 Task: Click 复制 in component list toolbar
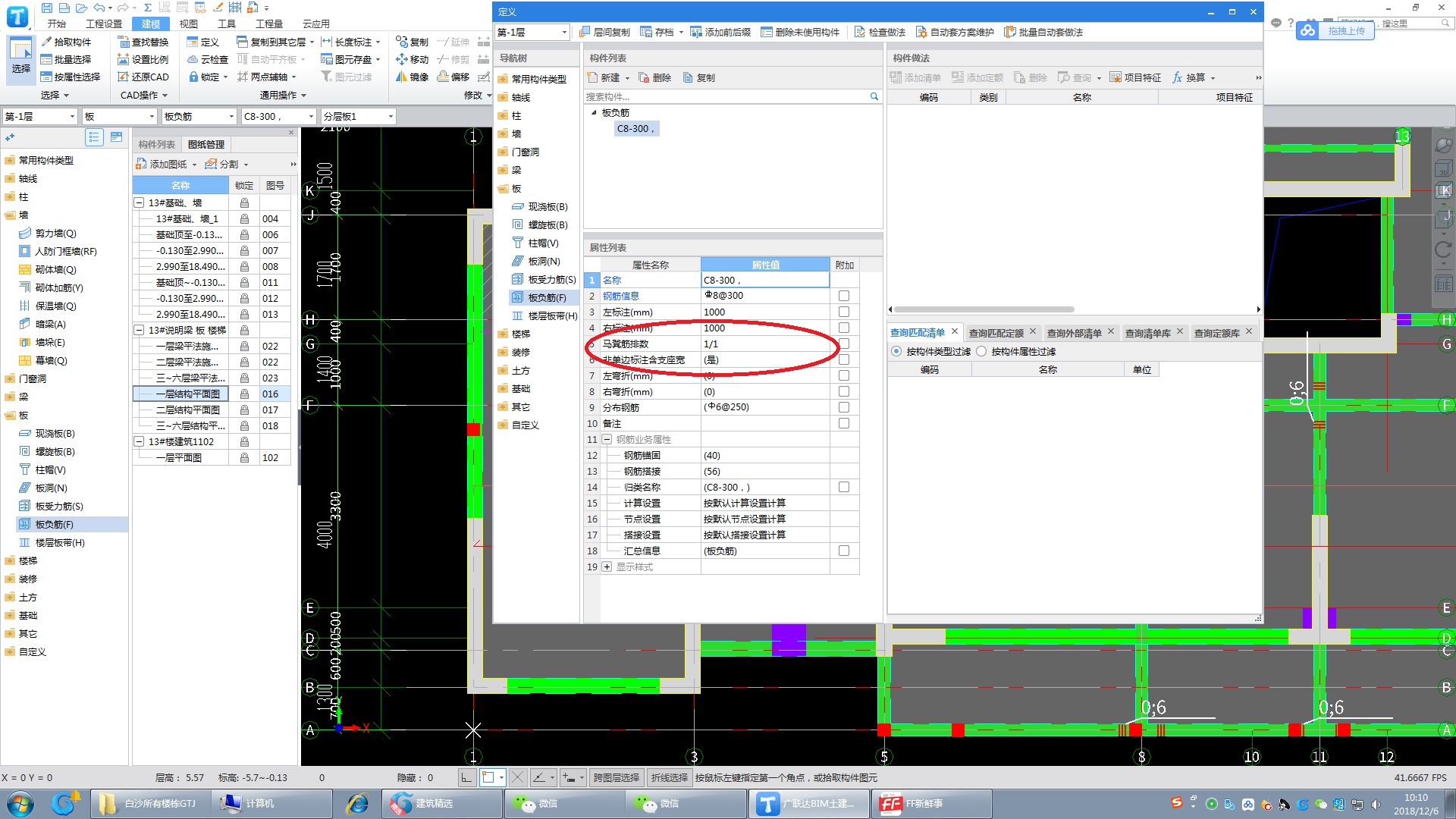point(698,77)
